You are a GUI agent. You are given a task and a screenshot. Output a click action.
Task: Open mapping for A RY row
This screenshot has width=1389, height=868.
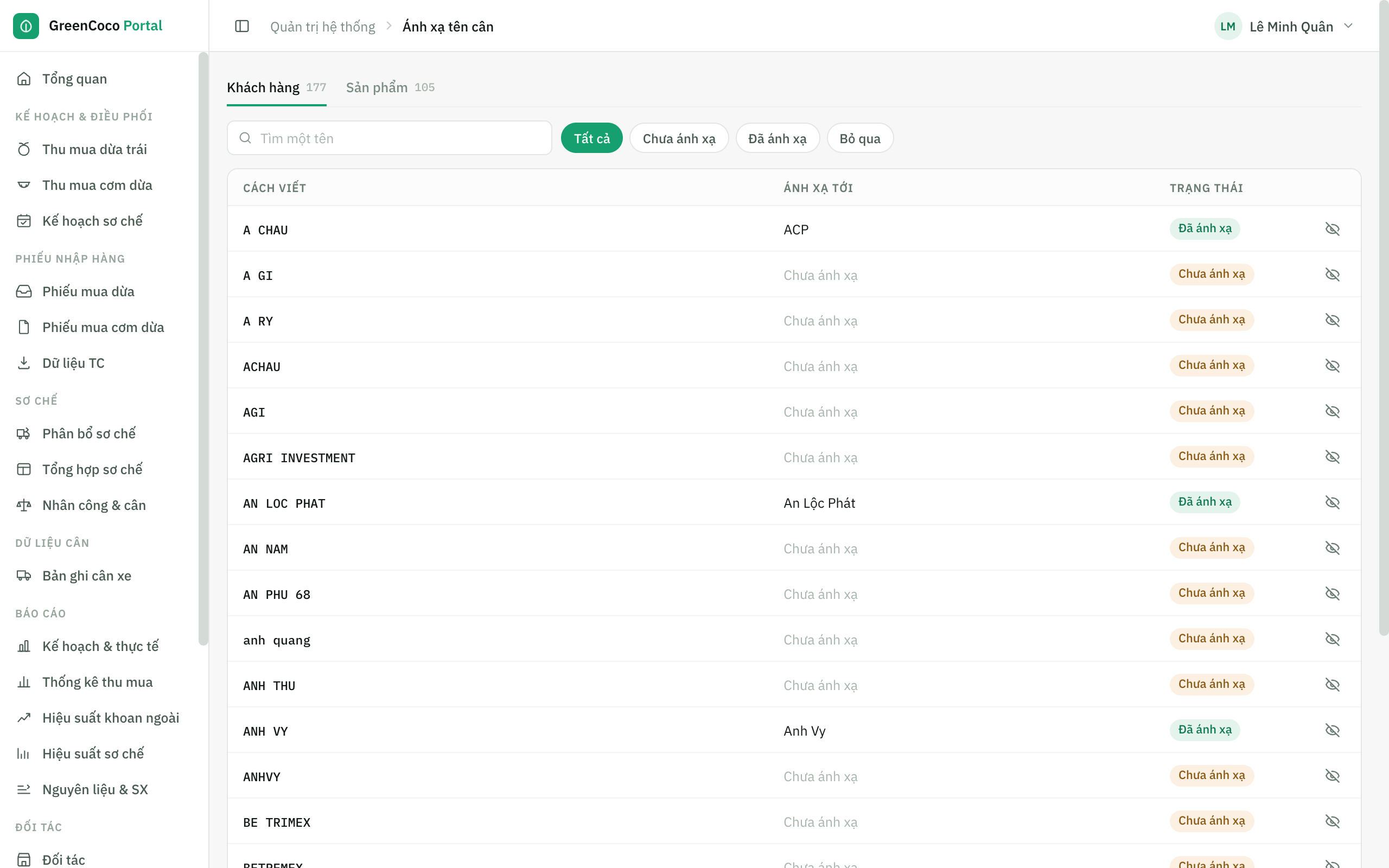(794, 320)
